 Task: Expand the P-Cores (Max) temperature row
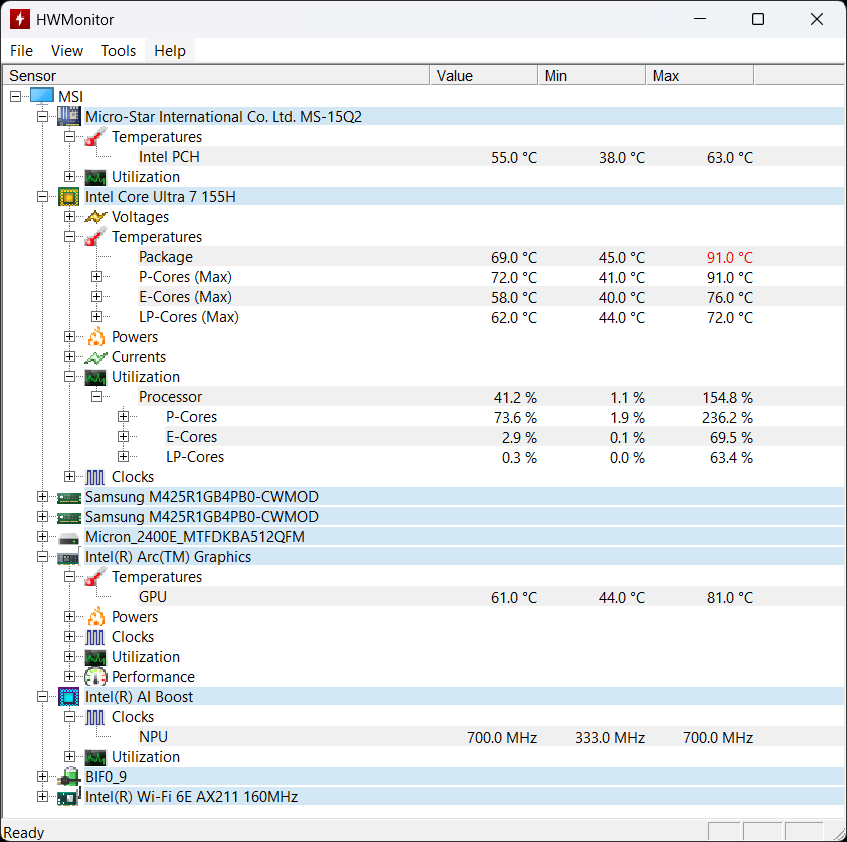96,277
